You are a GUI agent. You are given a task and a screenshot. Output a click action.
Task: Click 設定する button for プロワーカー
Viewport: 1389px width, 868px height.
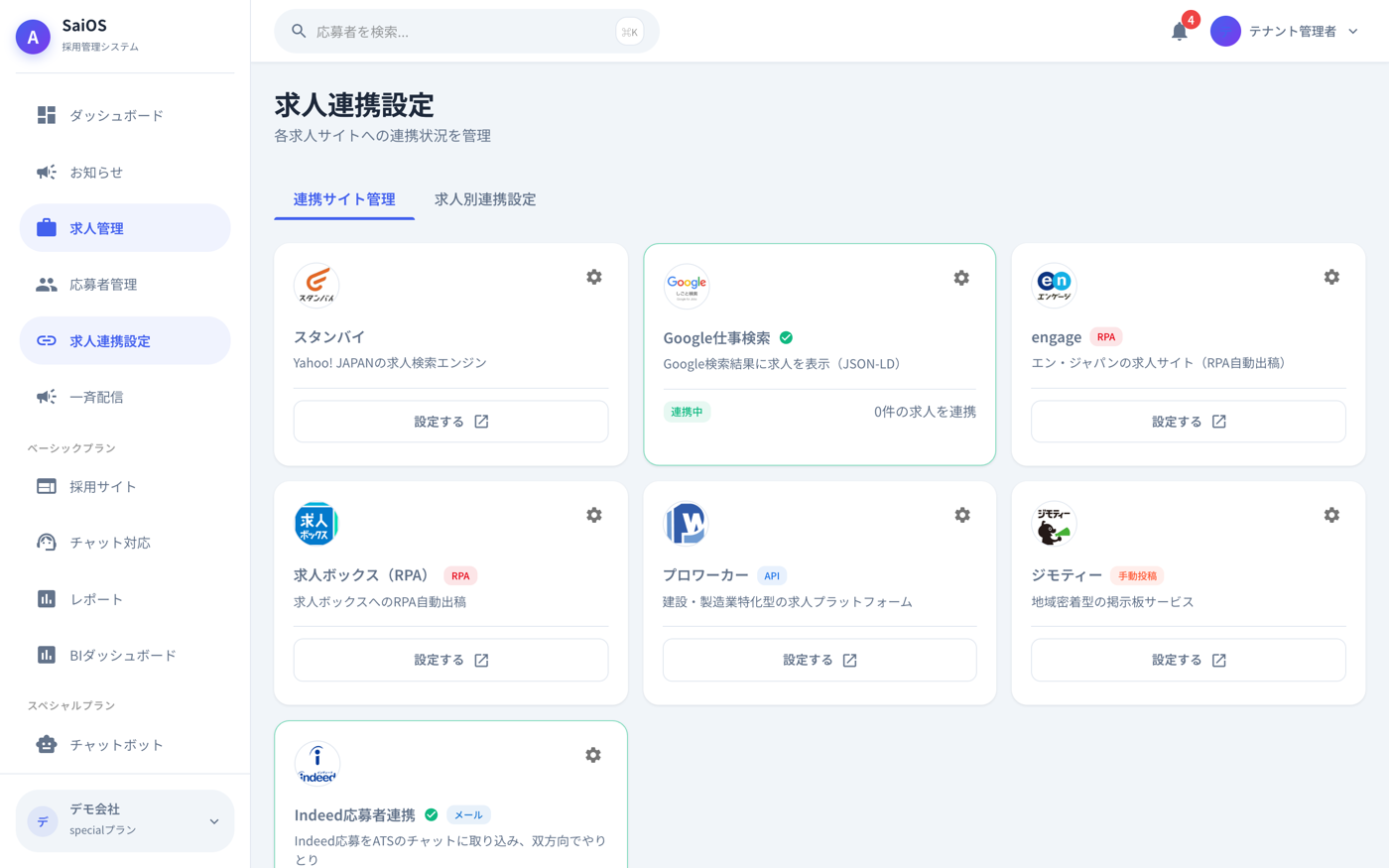pyautogui.click(x=820, y=660)
